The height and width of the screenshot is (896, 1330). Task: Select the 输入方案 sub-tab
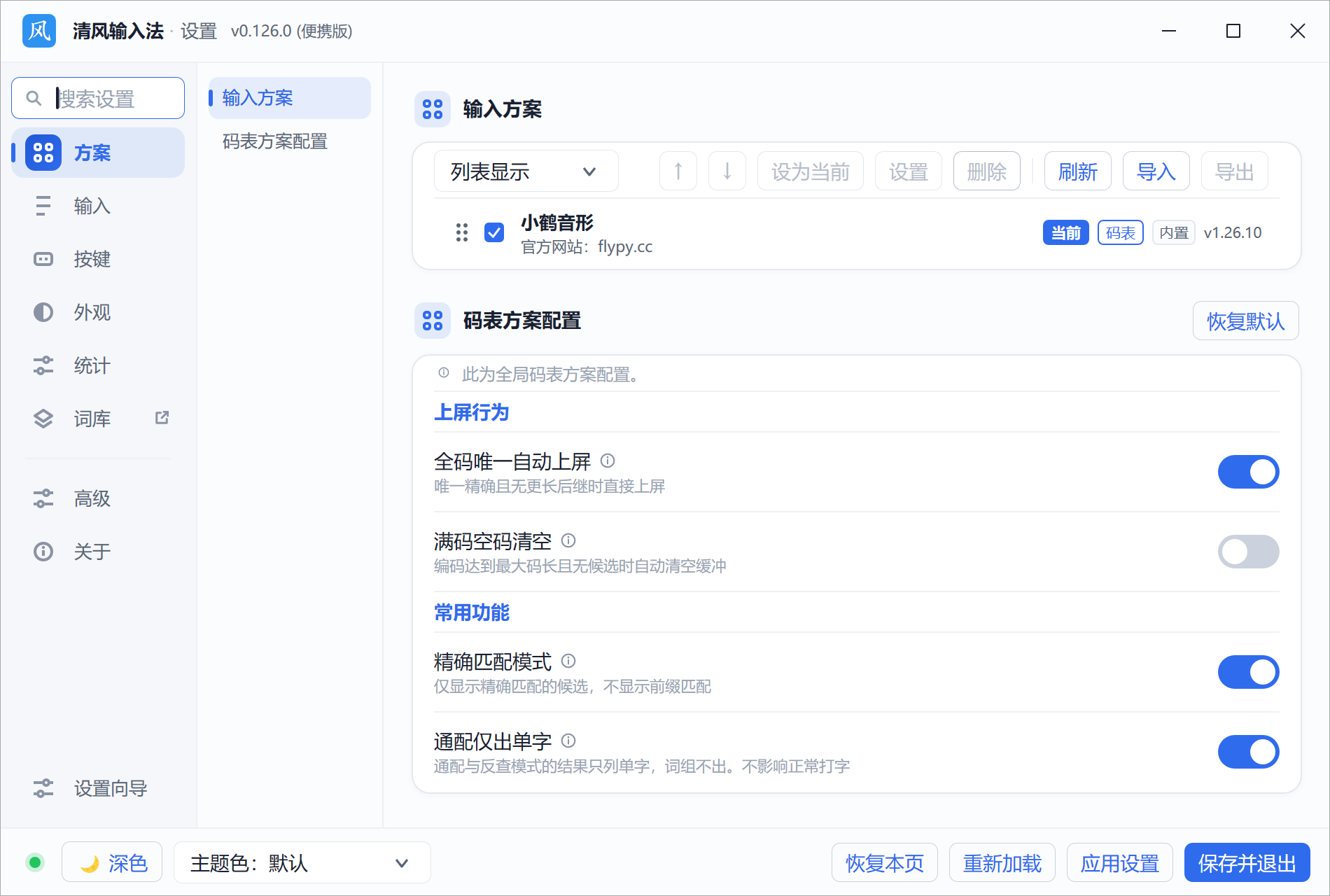(x=290, y=98)
